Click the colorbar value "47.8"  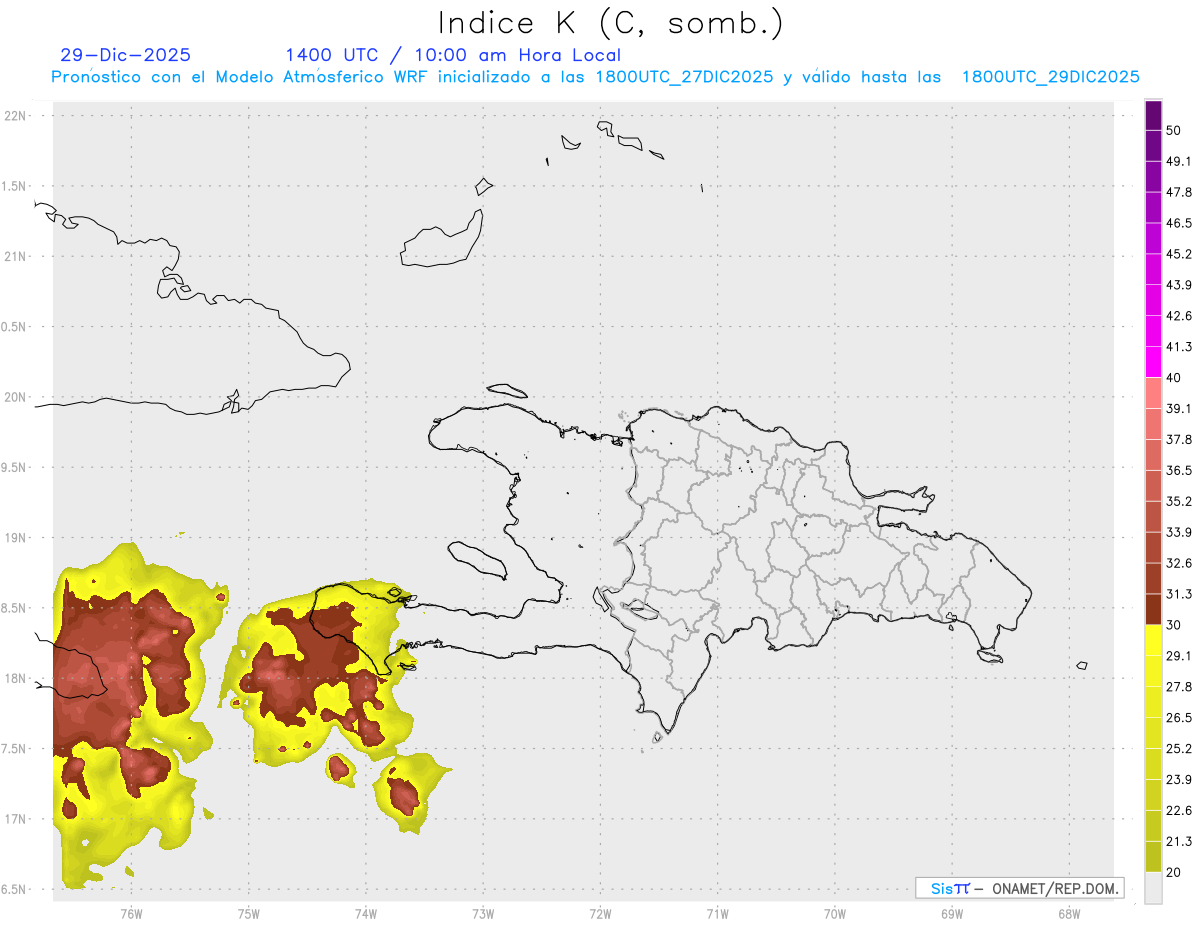point(1179,192)
